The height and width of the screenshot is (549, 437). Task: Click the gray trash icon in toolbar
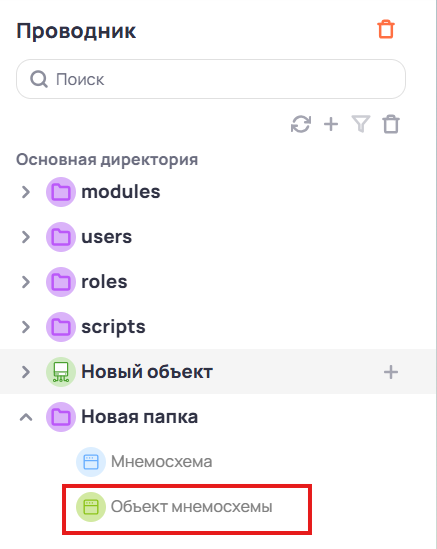tap(391, 124)
